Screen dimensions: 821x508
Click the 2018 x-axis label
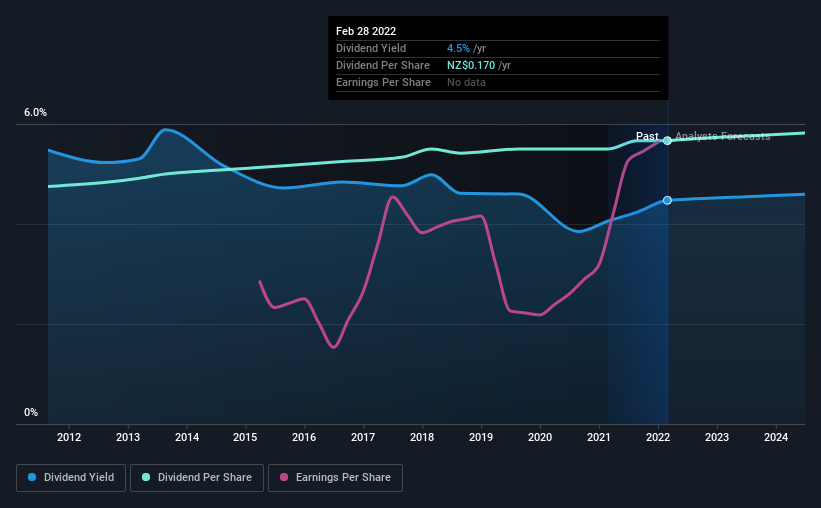(x=422, y=437)
